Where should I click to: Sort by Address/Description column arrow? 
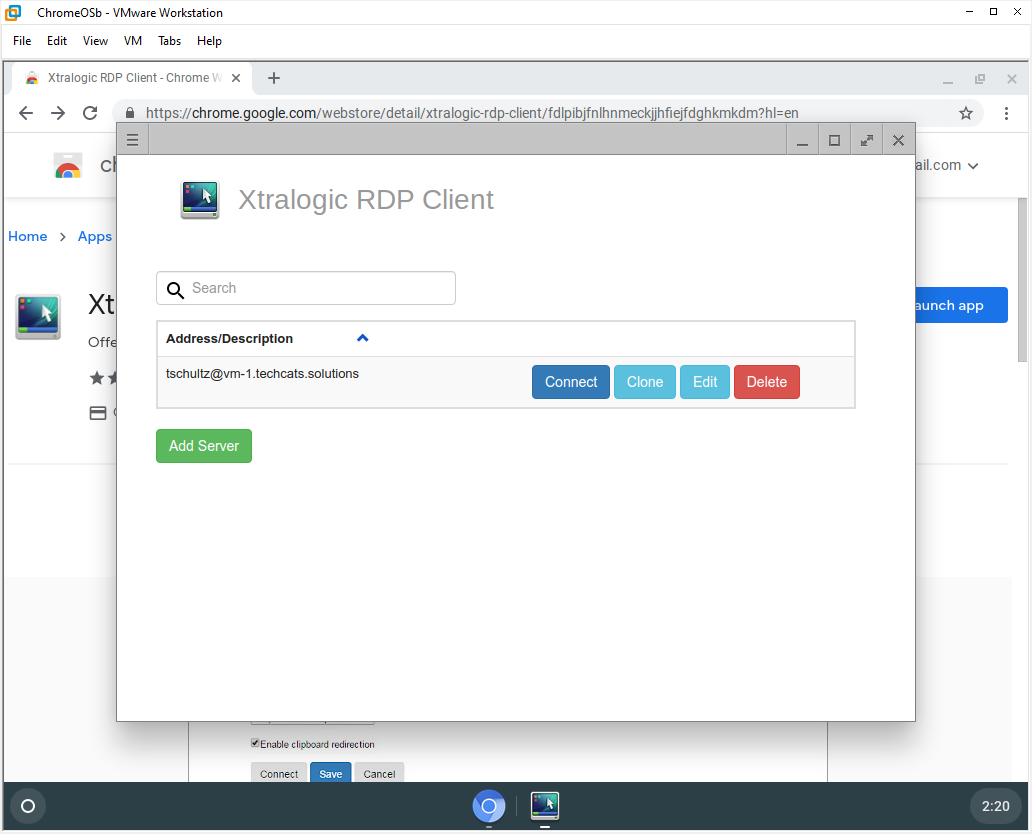(363, 338)
